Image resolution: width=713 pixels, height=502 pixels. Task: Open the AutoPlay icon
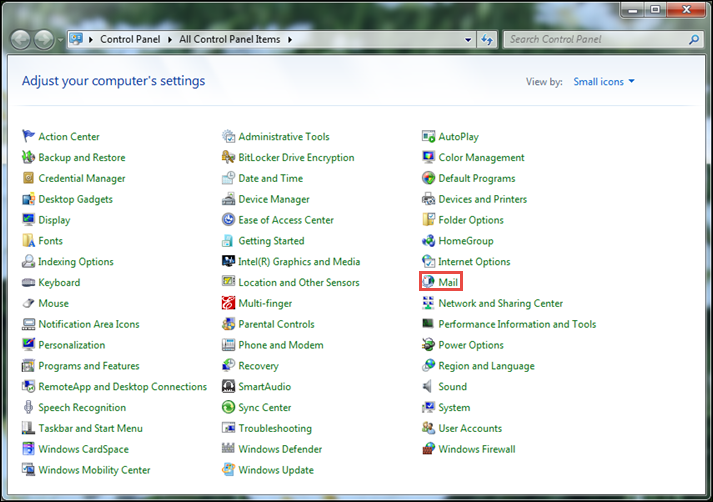[428, 136]
